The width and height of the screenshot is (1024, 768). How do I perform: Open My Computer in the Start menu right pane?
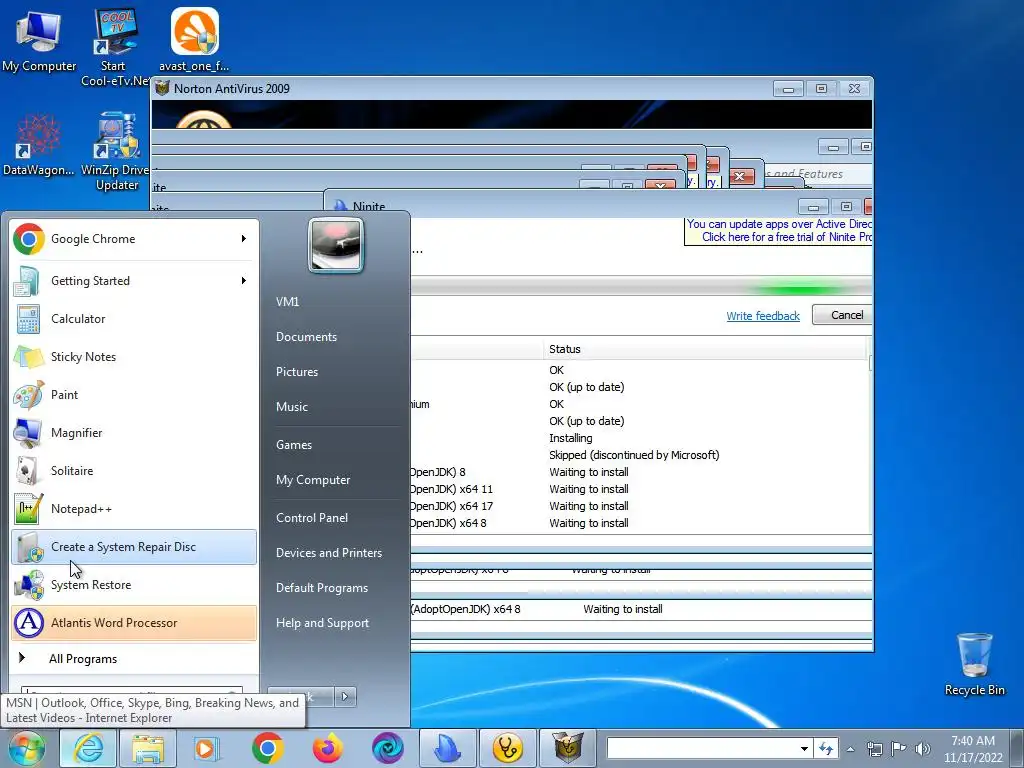(x=313, y=480)
